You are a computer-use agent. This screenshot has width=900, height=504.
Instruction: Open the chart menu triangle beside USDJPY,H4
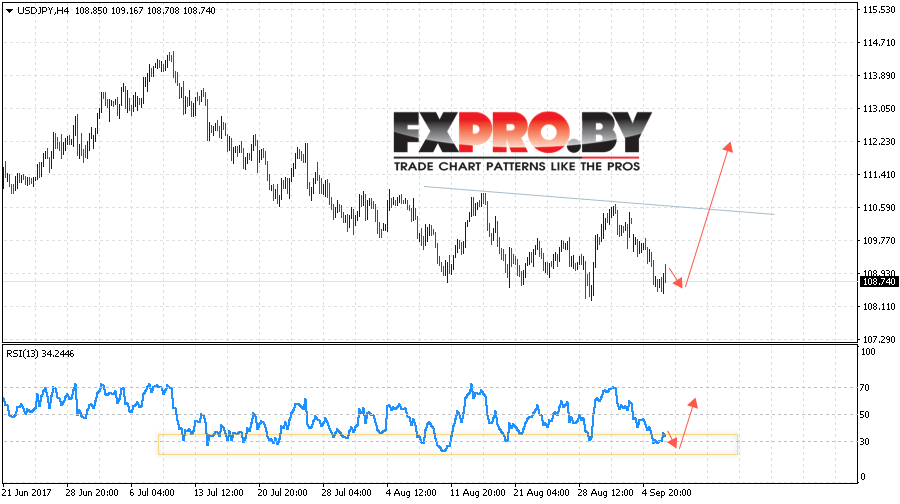click(9, 11)
